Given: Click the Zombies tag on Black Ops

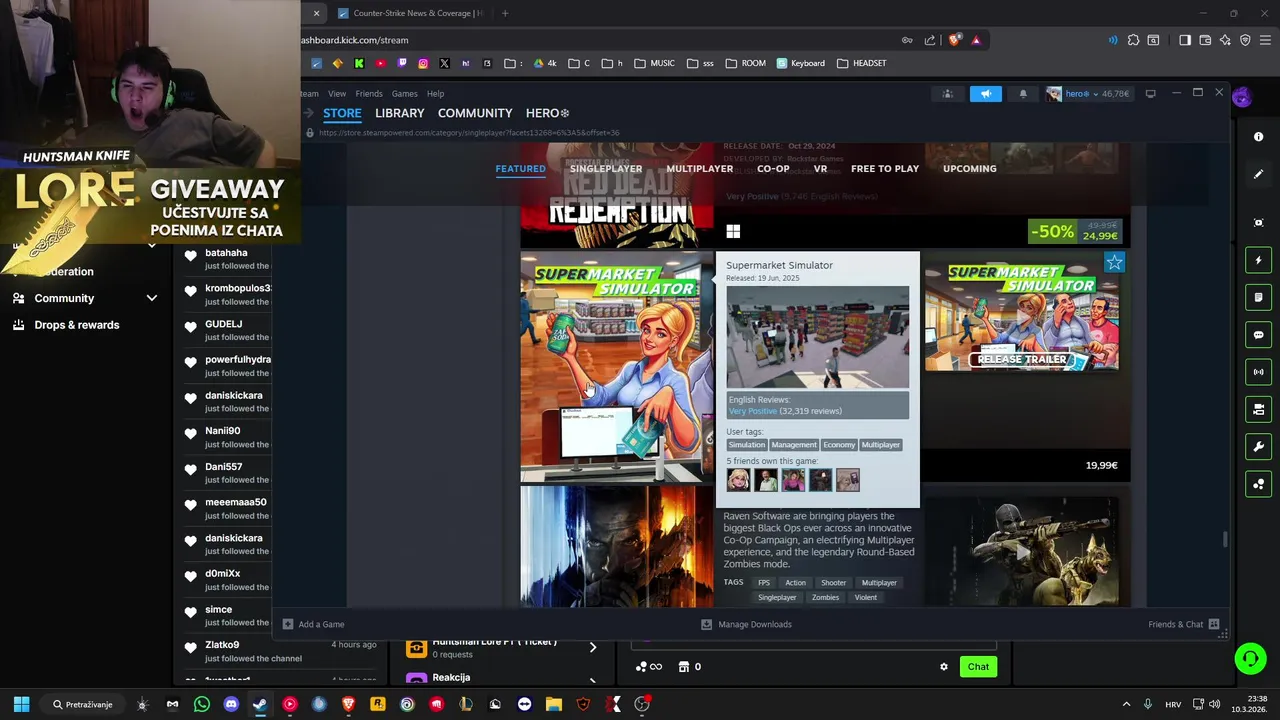Looking at the screenshot, I should coord(825,598).
